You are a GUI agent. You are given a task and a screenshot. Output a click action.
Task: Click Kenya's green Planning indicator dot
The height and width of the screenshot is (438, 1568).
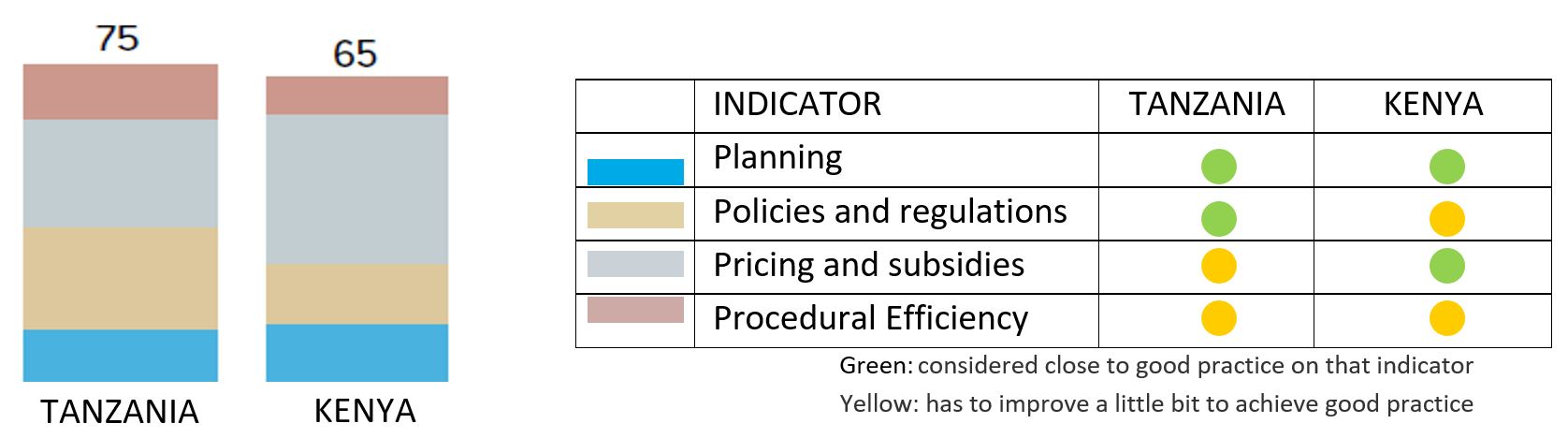pos(1446,167)
